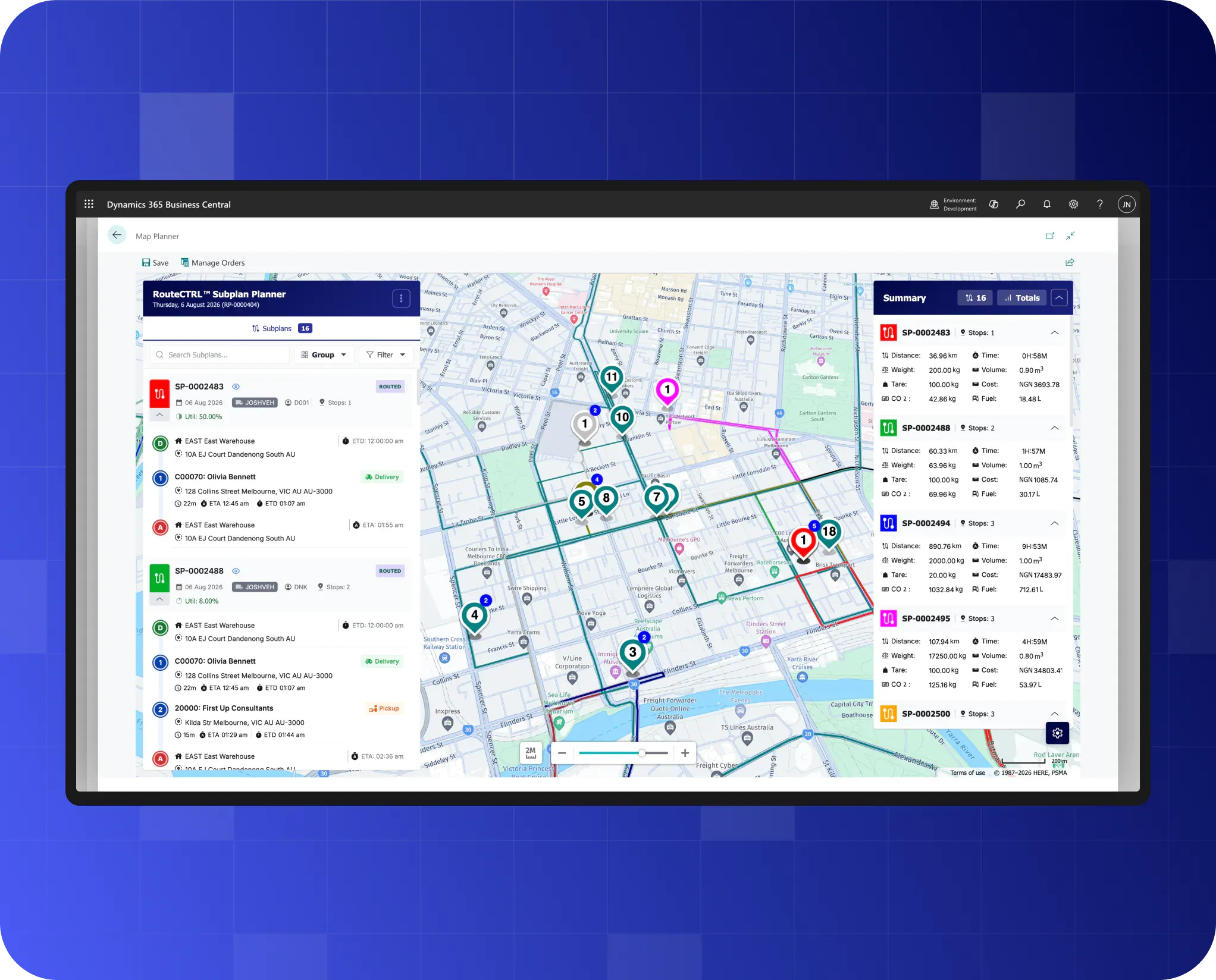Toggle visibility eye for SP-0002488
This screenshot has width=1216, height=980.
tap(236, 571)
